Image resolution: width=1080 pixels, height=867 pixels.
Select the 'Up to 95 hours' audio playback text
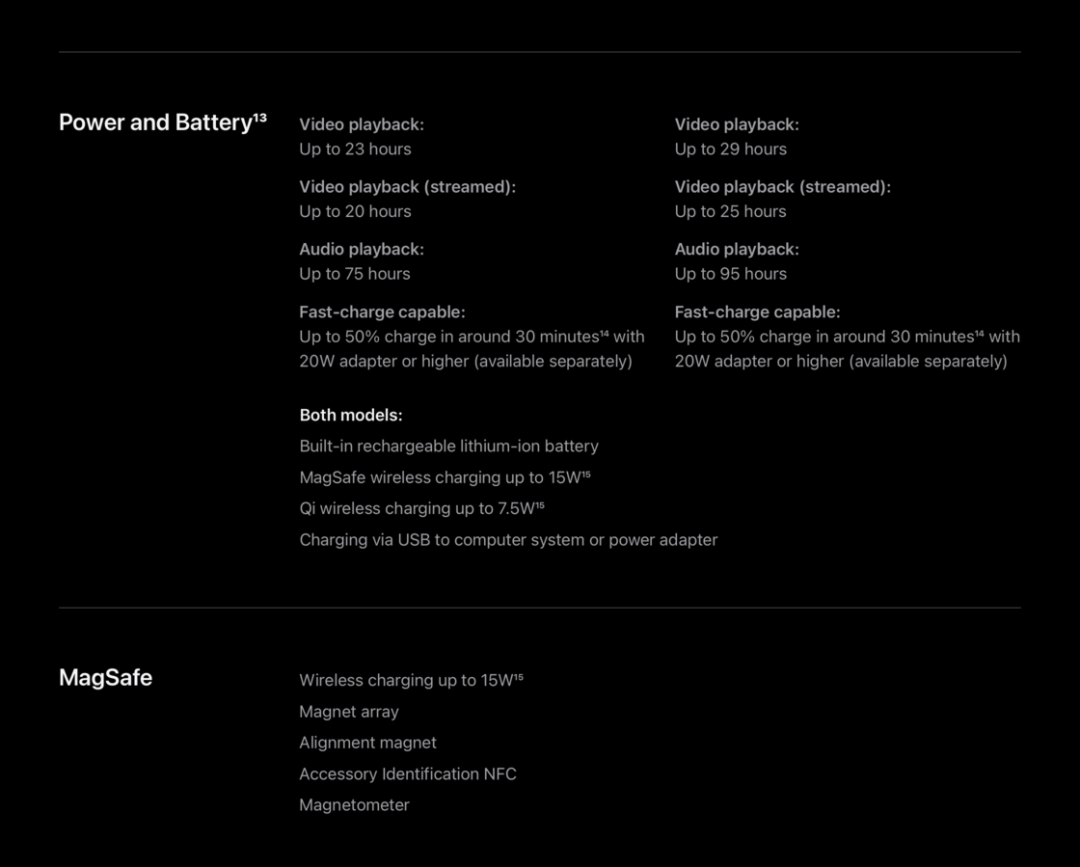(x=730, y=274)
